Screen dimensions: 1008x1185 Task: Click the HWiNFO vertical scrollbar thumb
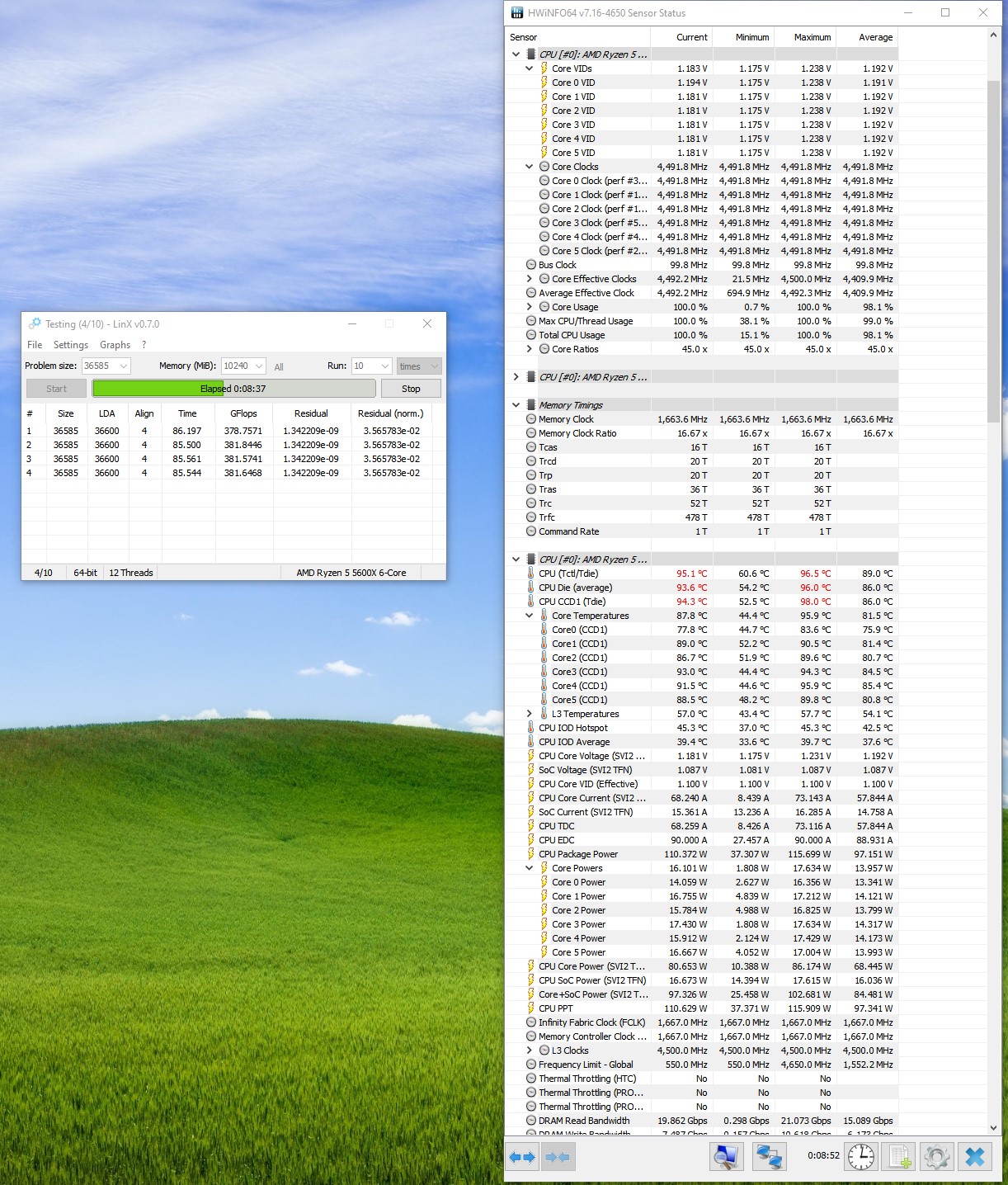[994, 252]
